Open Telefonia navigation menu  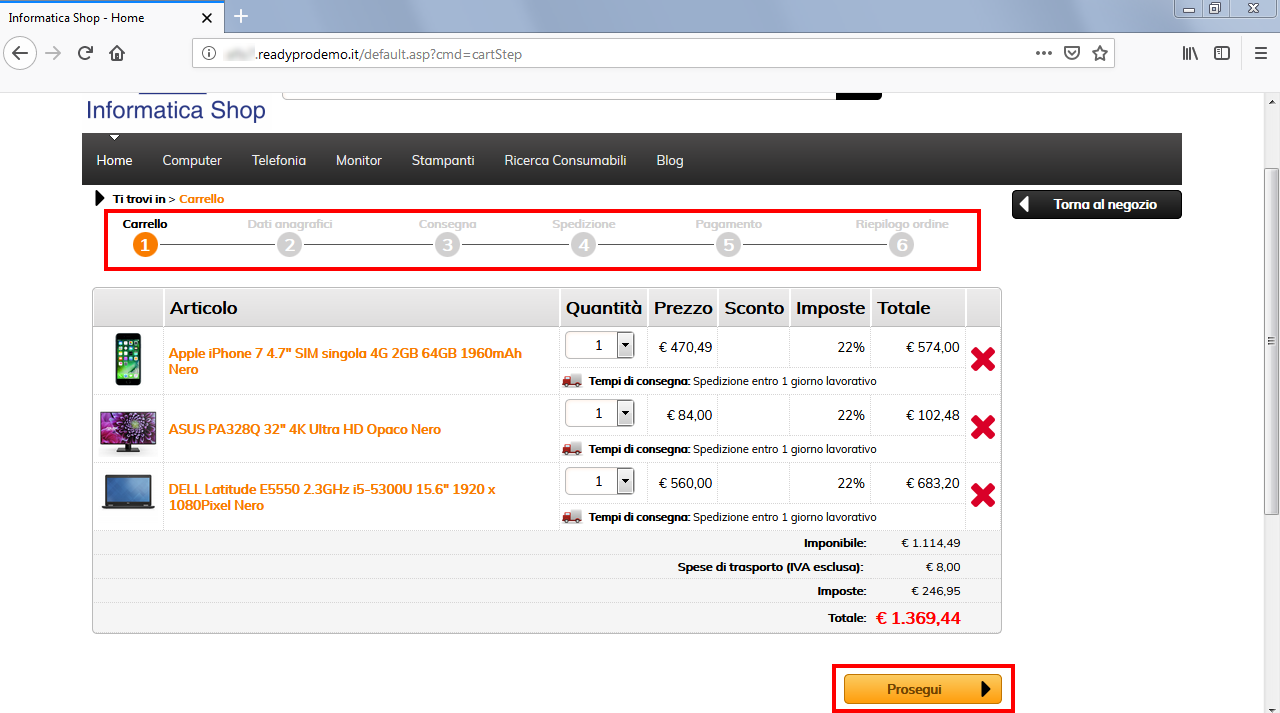coord(279,160)
